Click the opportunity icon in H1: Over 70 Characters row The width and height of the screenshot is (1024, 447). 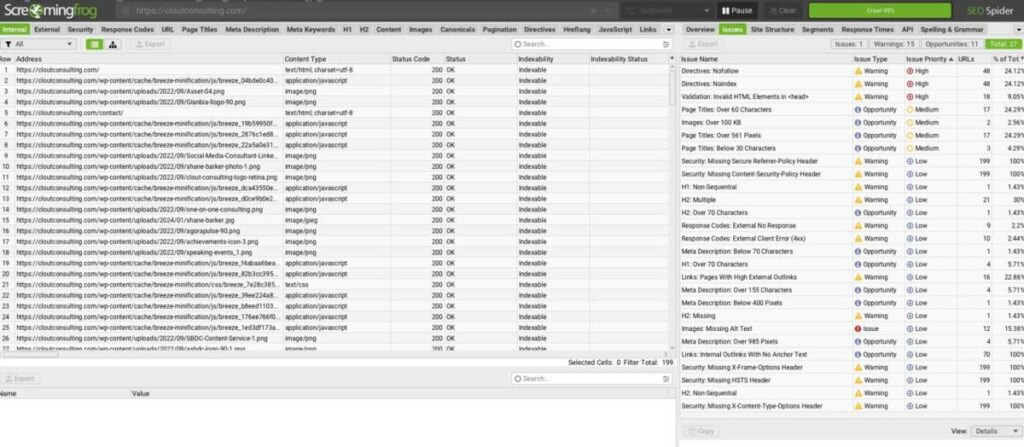tap(858, 265)
